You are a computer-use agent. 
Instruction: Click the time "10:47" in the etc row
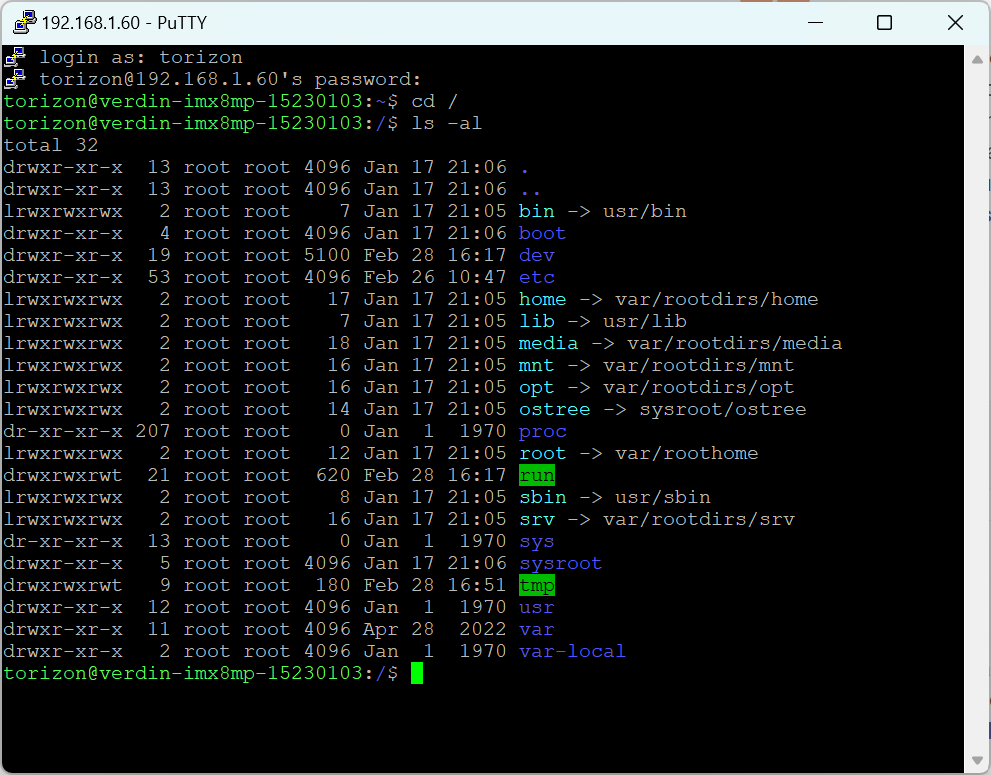477,278
